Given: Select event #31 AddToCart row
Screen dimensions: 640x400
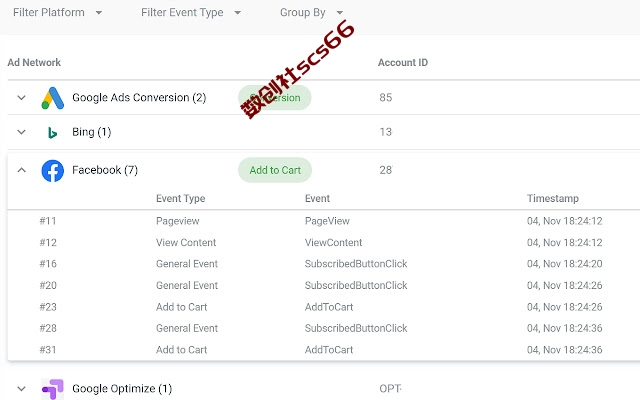Looking at the screenshot, I should [324, 350].
